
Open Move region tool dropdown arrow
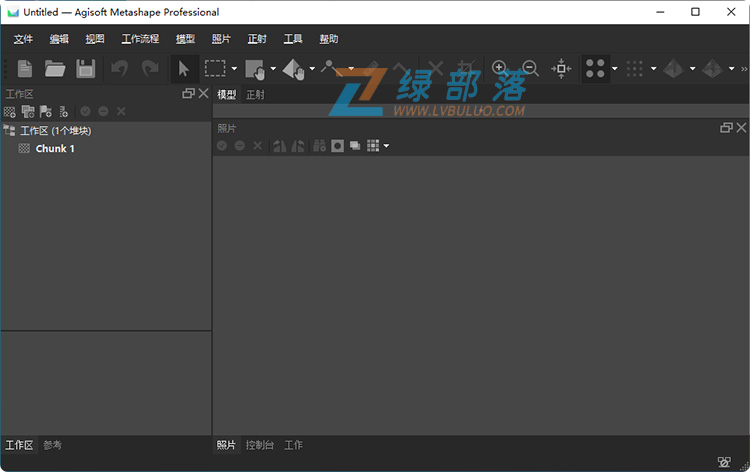(x=273, y=68)
